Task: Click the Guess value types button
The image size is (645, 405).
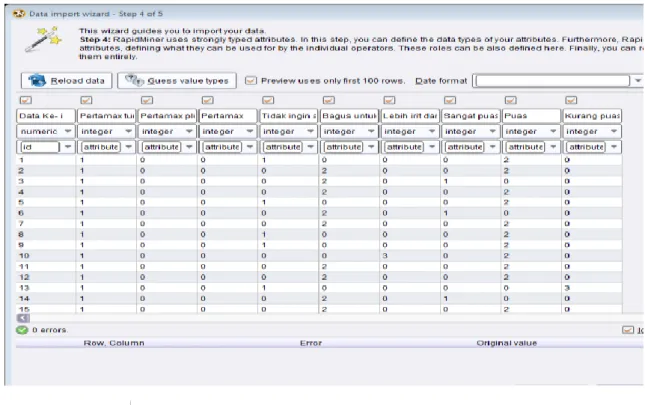Action: coord(177,81)
